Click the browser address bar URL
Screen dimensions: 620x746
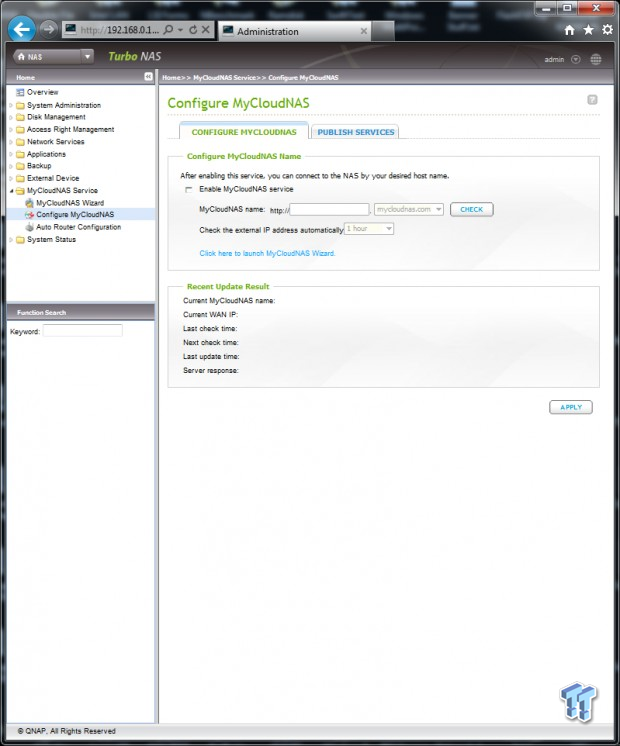click(x=119, y=30)
